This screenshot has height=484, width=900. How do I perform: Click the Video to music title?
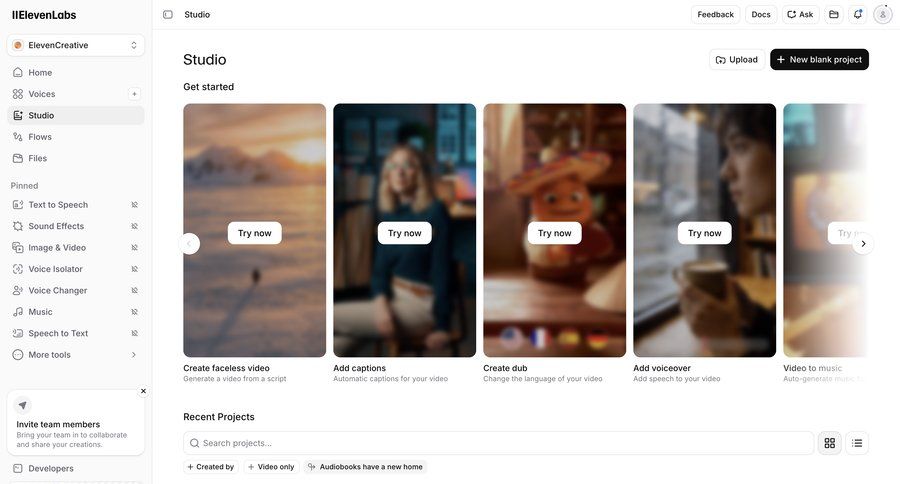coord(812,368)
